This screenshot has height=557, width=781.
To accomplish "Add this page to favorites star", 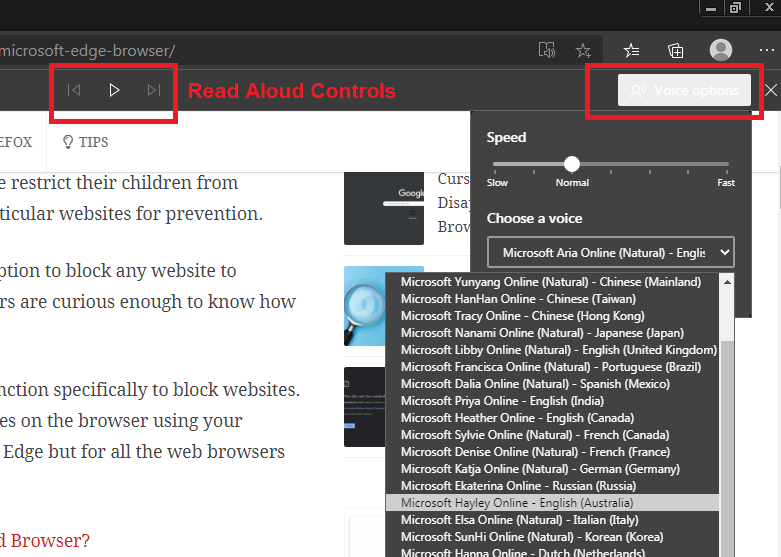I will point(583,50).
